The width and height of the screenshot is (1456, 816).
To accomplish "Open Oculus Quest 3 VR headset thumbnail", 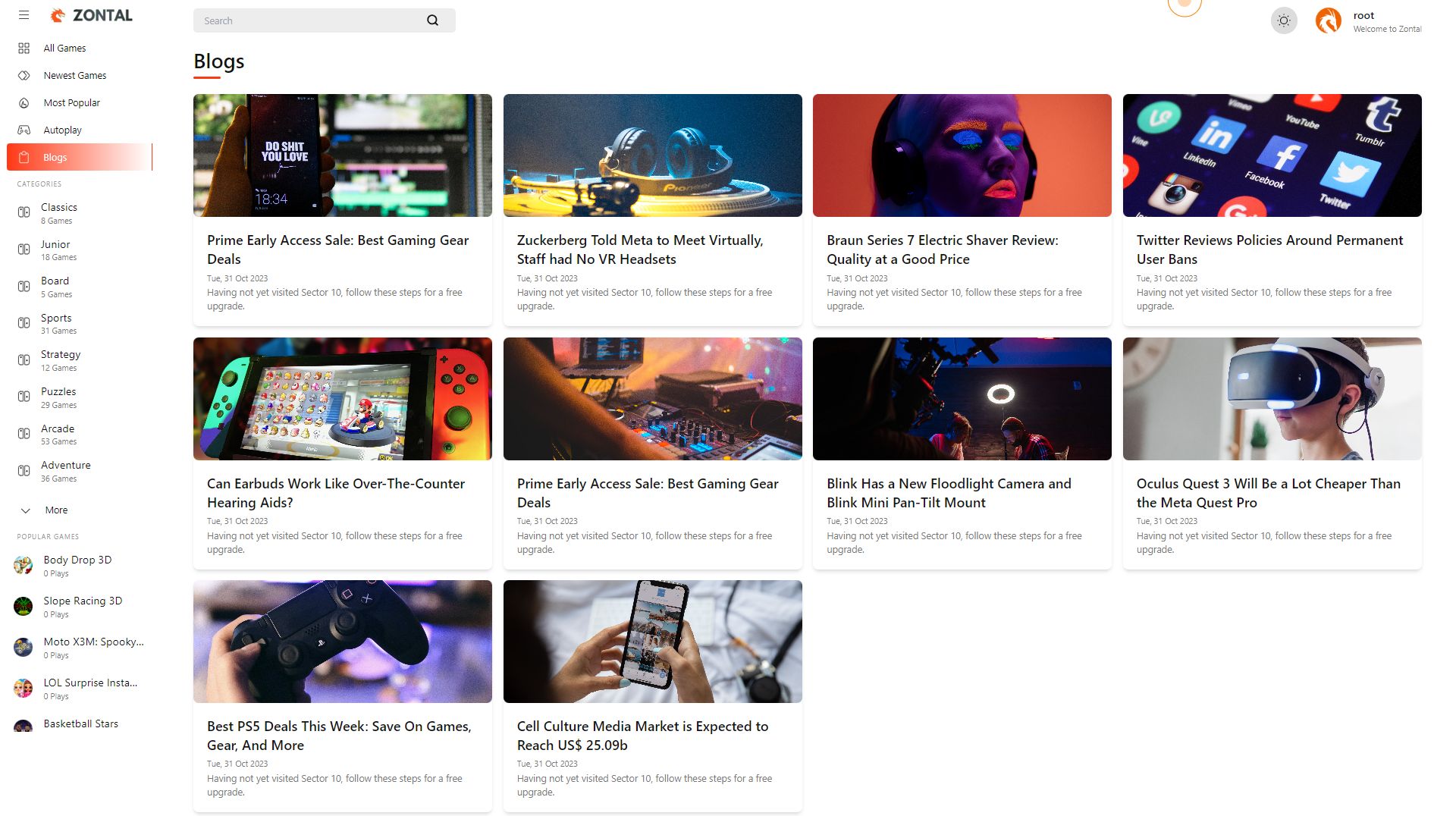I will [1272, 399].
